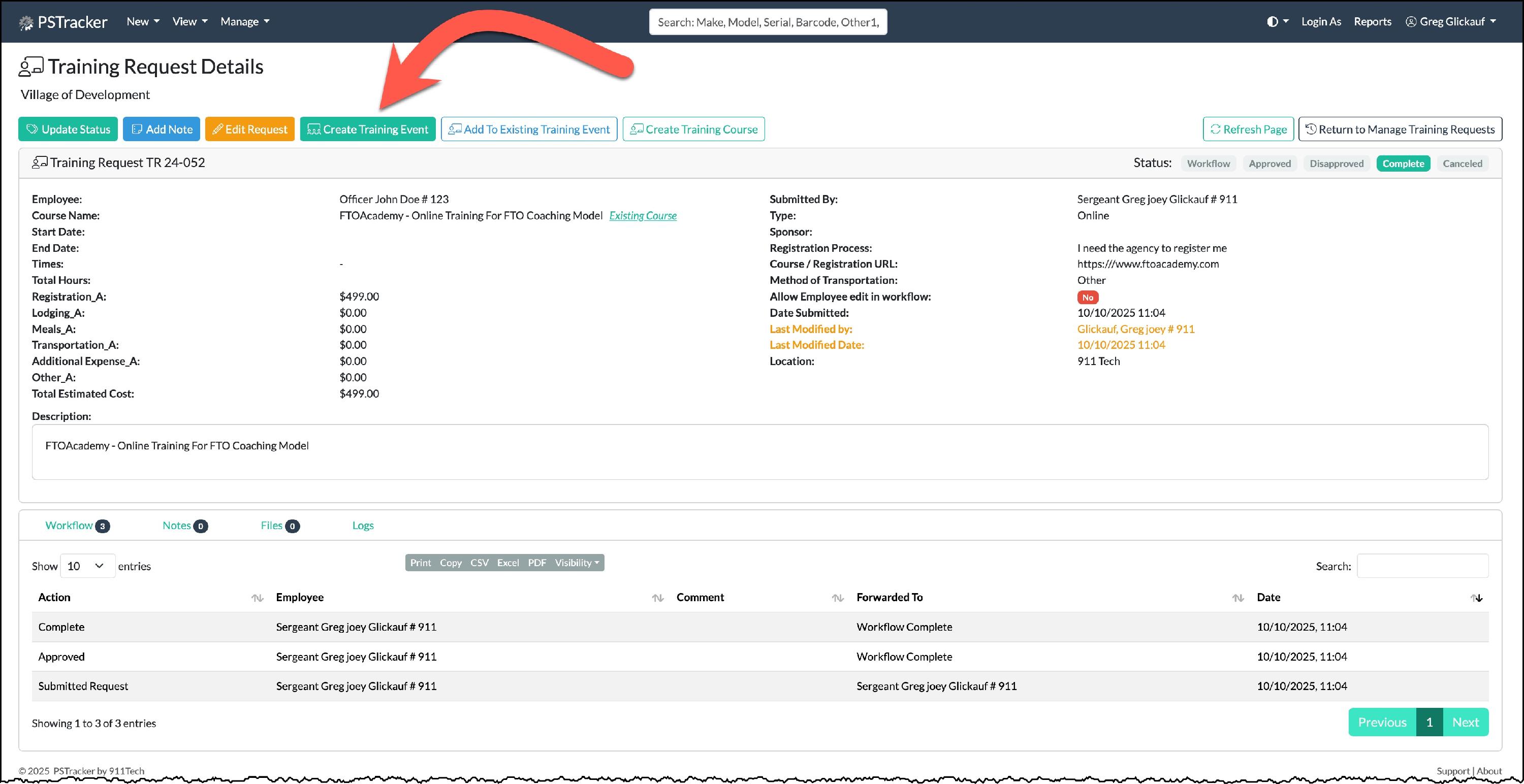The height and width of the screenshot is (784, 1524).
Task: Click Create Training Event button
Action: click(x=367, y=129)
